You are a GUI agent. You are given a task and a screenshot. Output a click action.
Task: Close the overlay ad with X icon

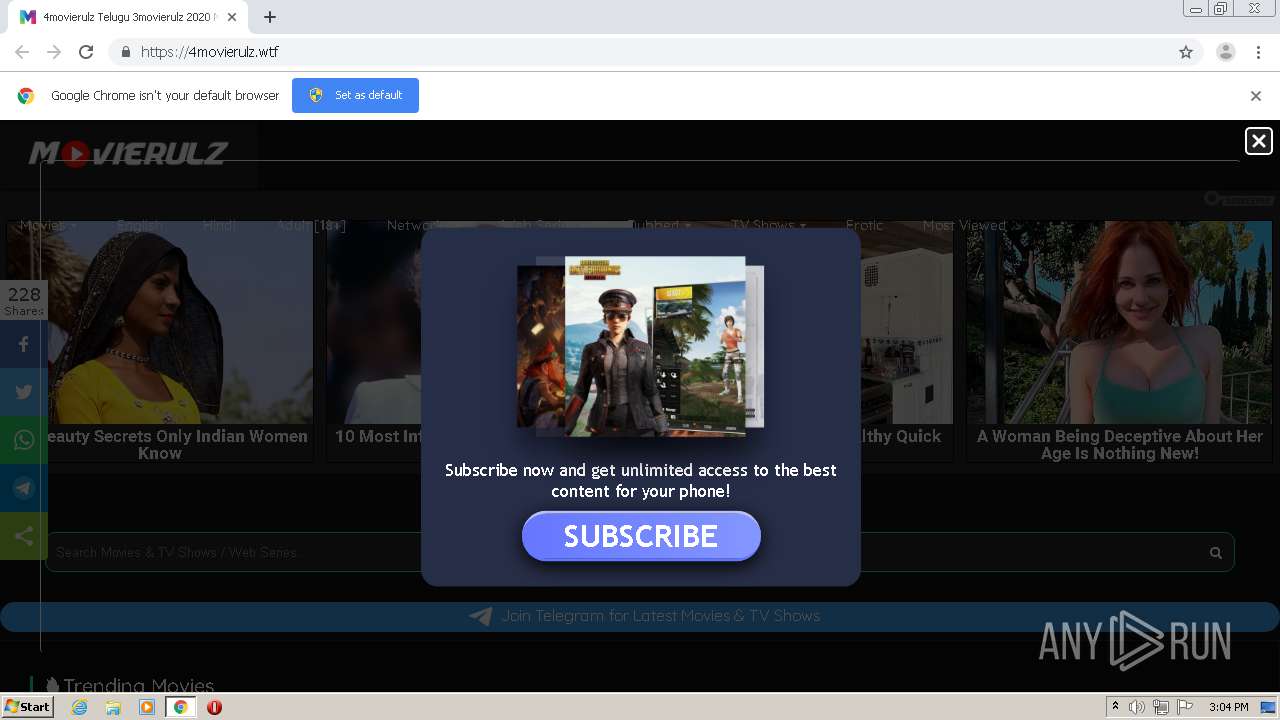tap(1258, 141)
